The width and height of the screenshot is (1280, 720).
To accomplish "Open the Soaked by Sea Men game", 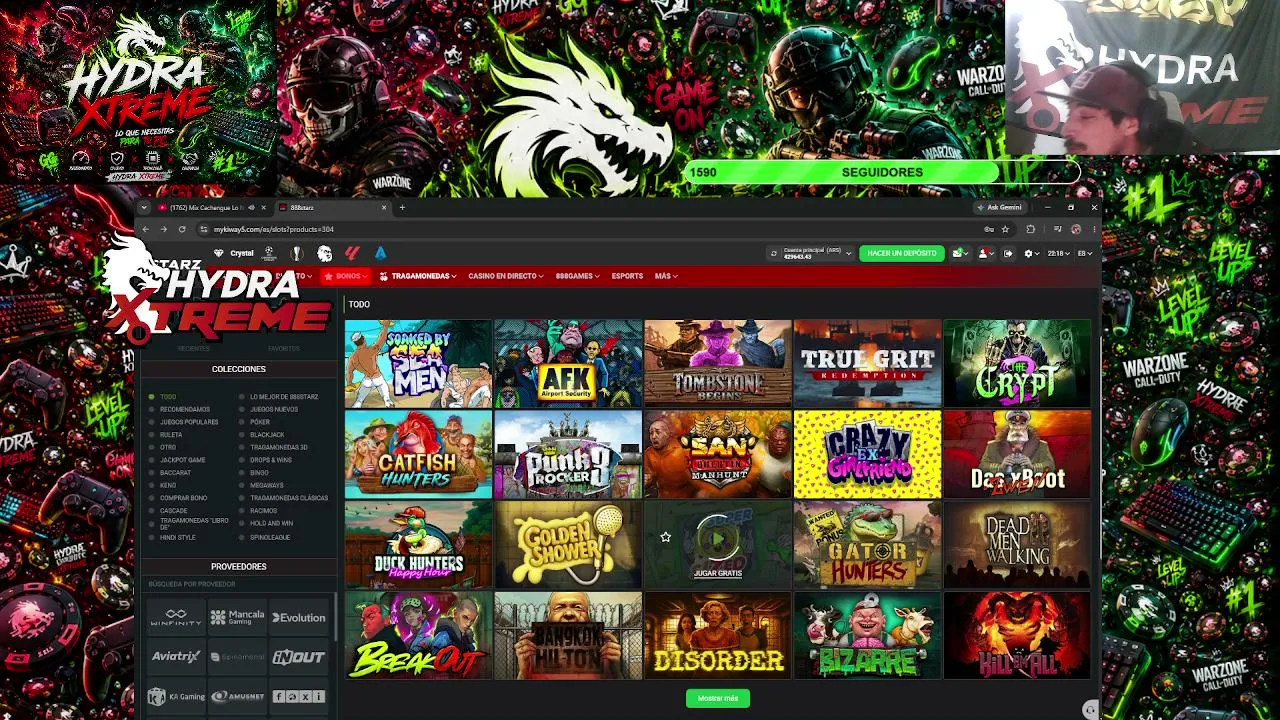I will [418, 364].
